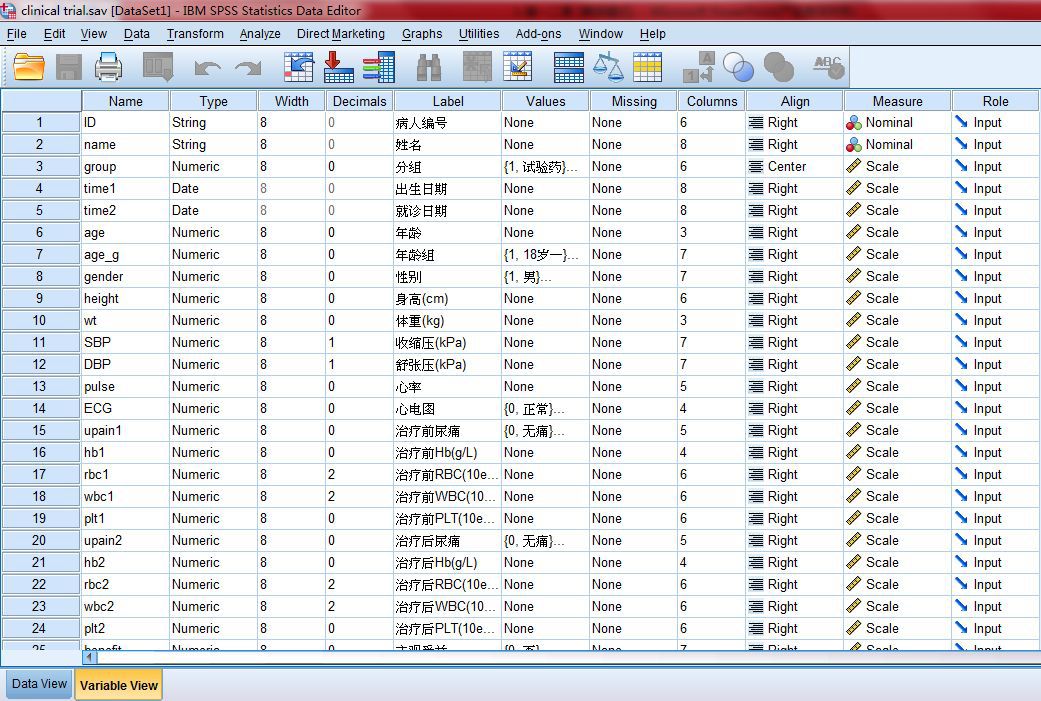Weight cases balance scale icon

tap(608, 67)
